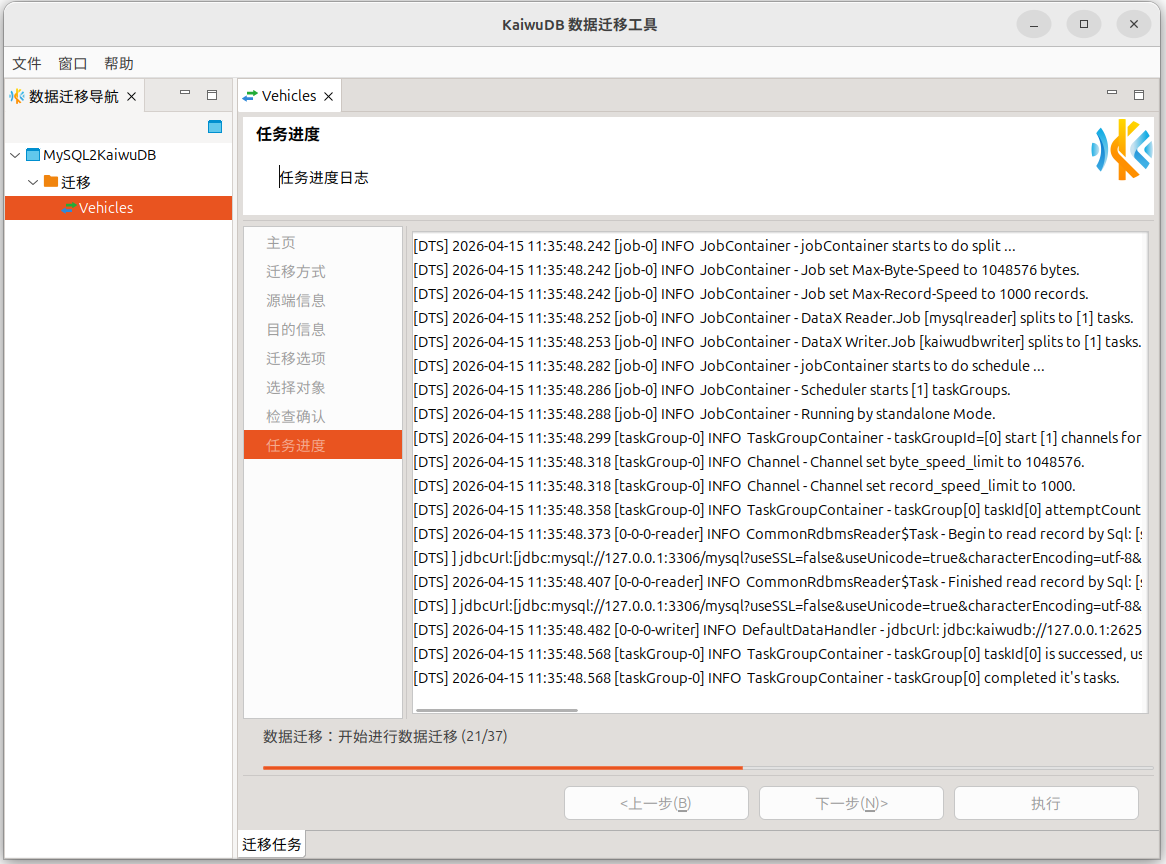Minimize the data migration navigator panel

click(x=185, y=94)
